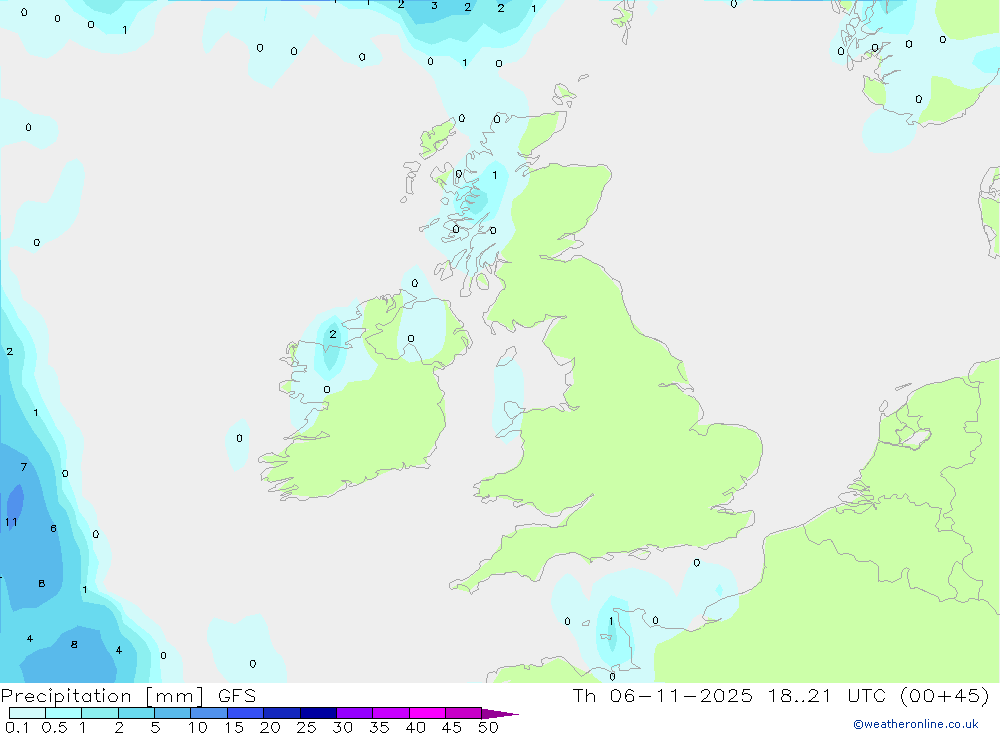Click the 40–45 mm magenta legend swatch

coord(427,713)
